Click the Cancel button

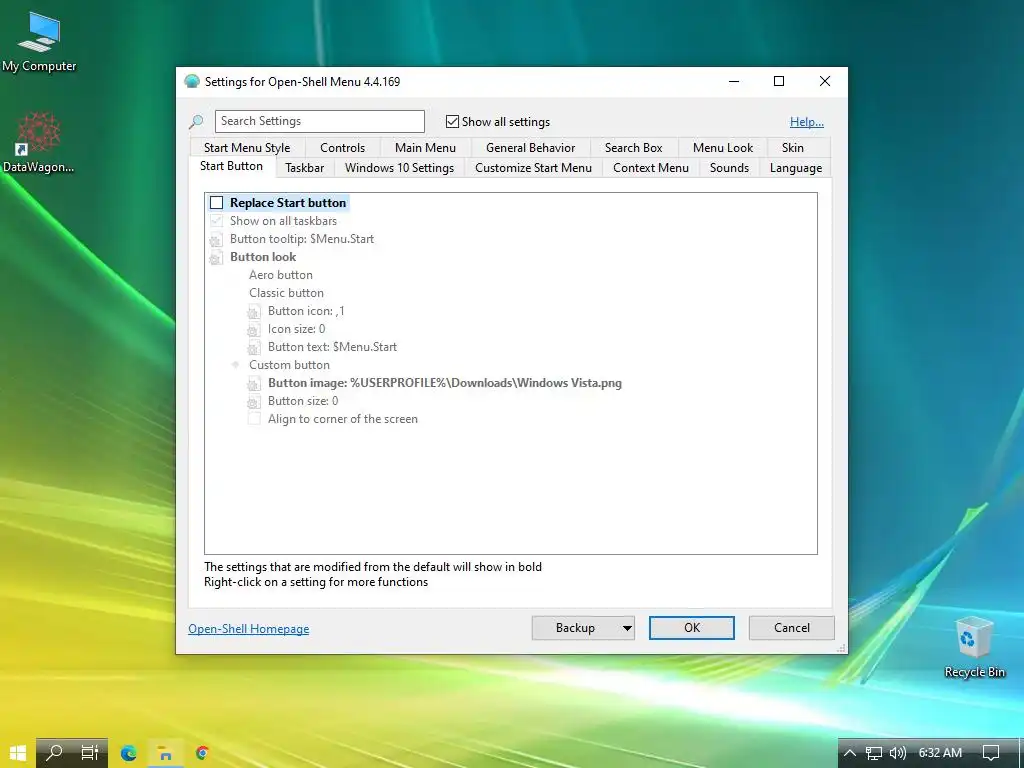point(792,628)
